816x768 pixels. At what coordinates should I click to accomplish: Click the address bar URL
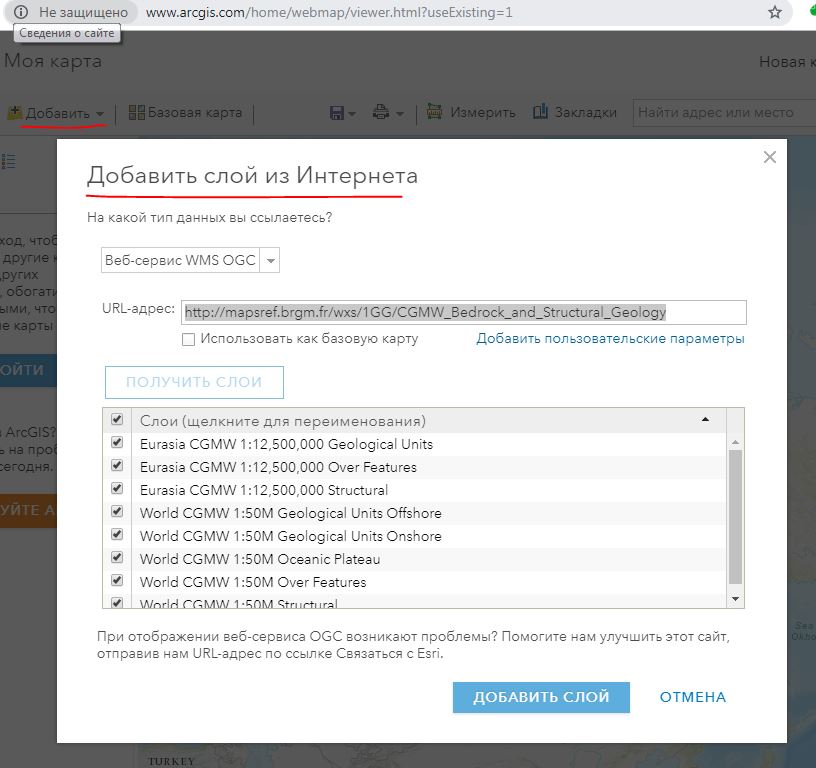click(x=329, y=12)
